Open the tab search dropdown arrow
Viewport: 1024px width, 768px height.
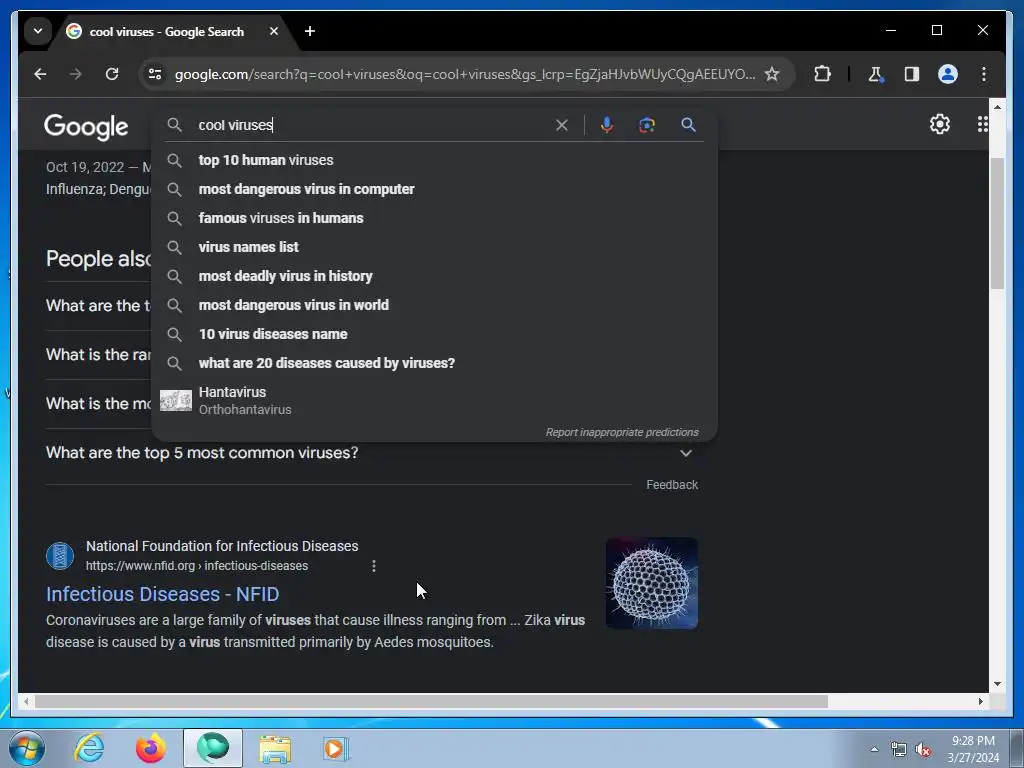point(38,31)
